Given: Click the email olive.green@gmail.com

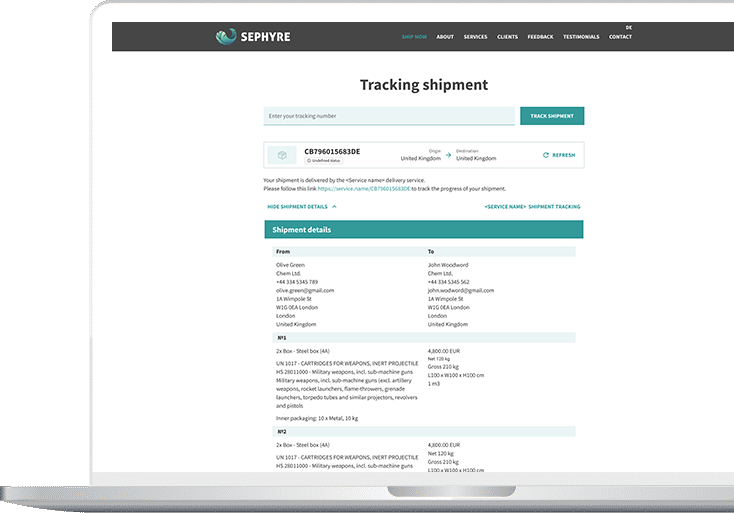Looking at the screenshot, I should [305, 290].
